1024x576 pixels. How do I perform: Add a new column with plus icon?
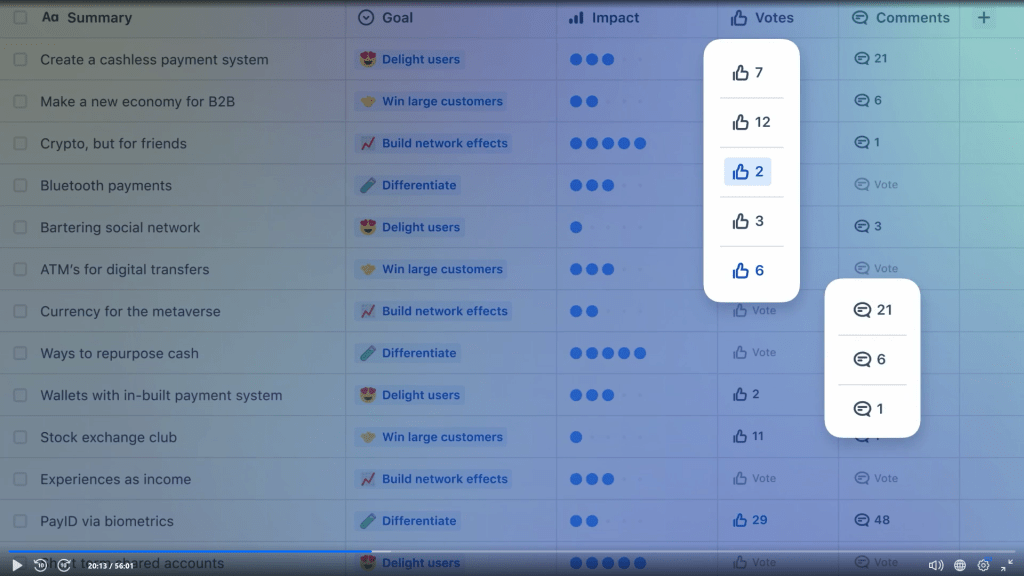(x=984, y=18)
